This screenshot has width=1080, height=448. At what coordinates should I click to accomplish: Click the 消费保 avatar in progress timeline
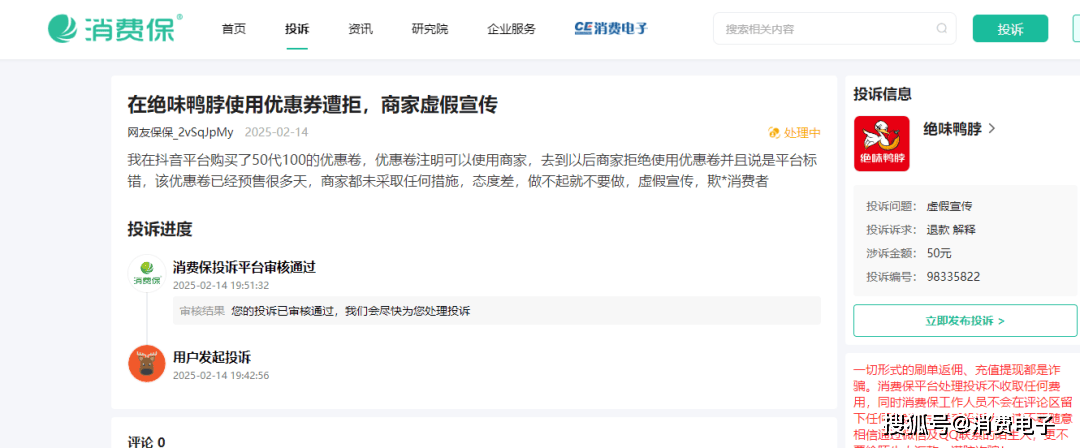147,273
